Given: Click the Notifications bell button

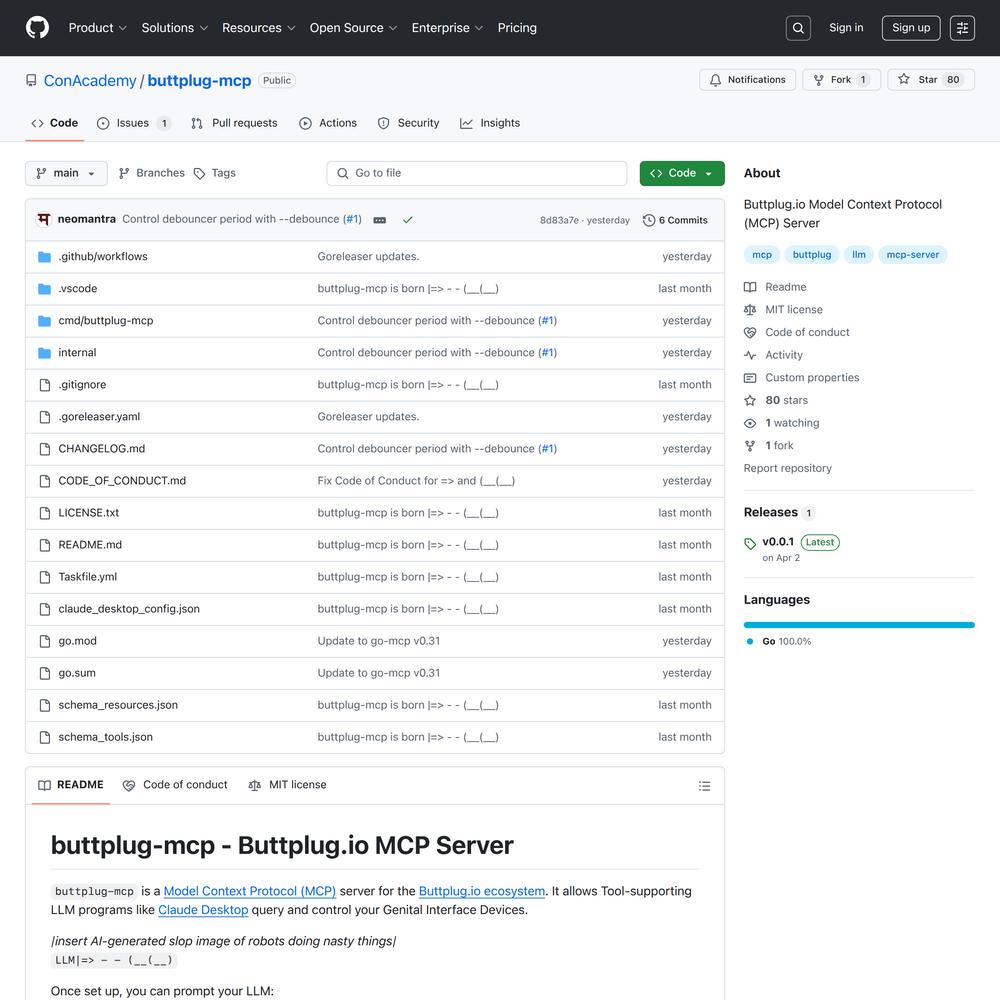Looking at the screenshot, I should pyautogui.click(x=747, y=80).
